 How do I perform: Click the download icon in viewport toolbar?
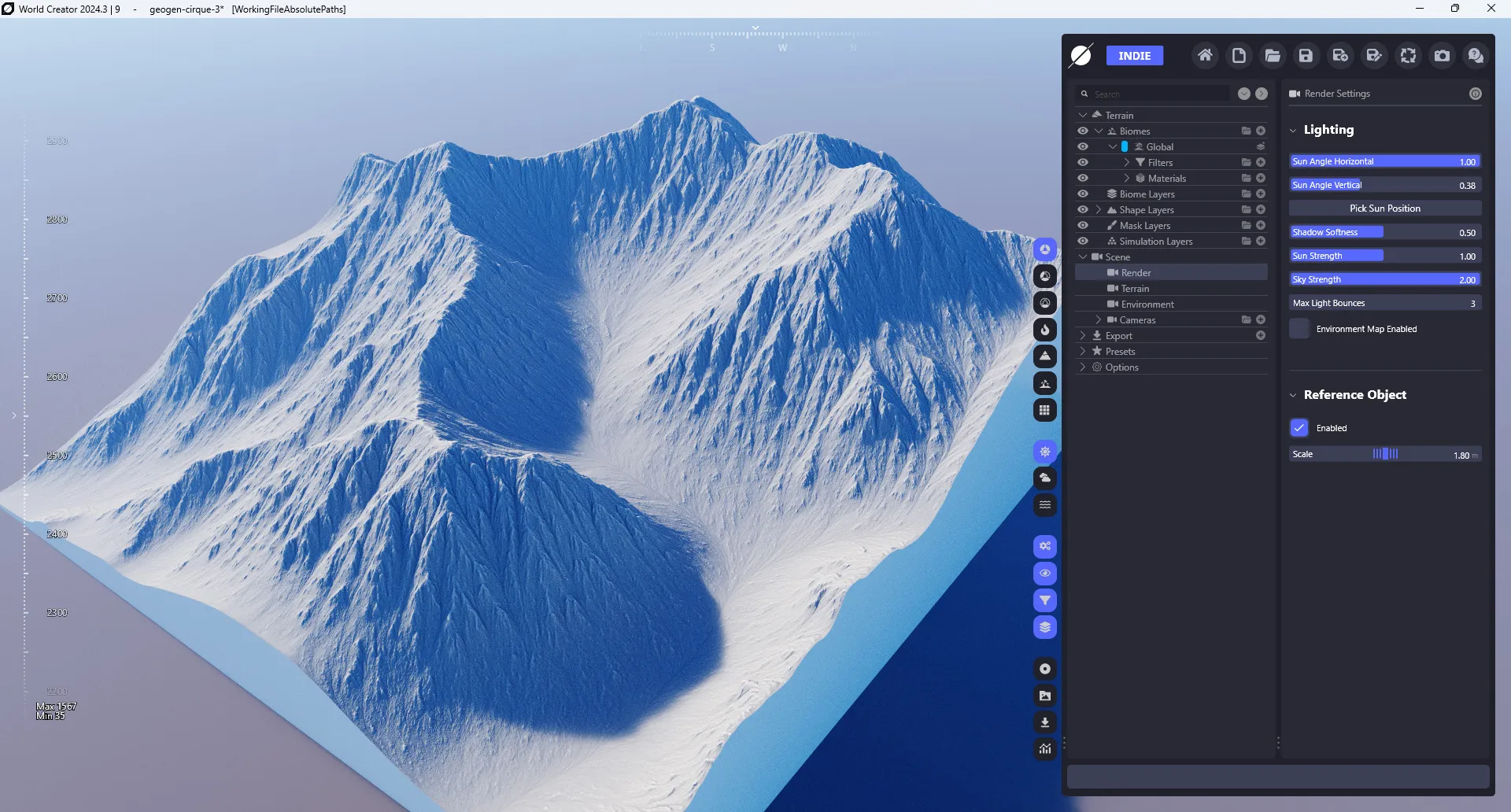[x=1045, y=722]
